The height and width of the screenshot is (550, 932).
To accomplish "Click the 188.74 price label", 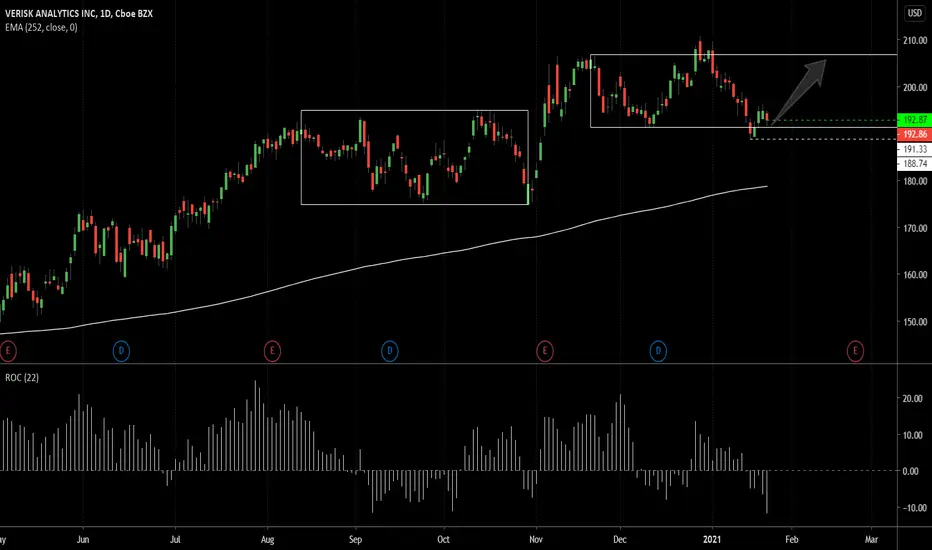I will pos(914,164).
